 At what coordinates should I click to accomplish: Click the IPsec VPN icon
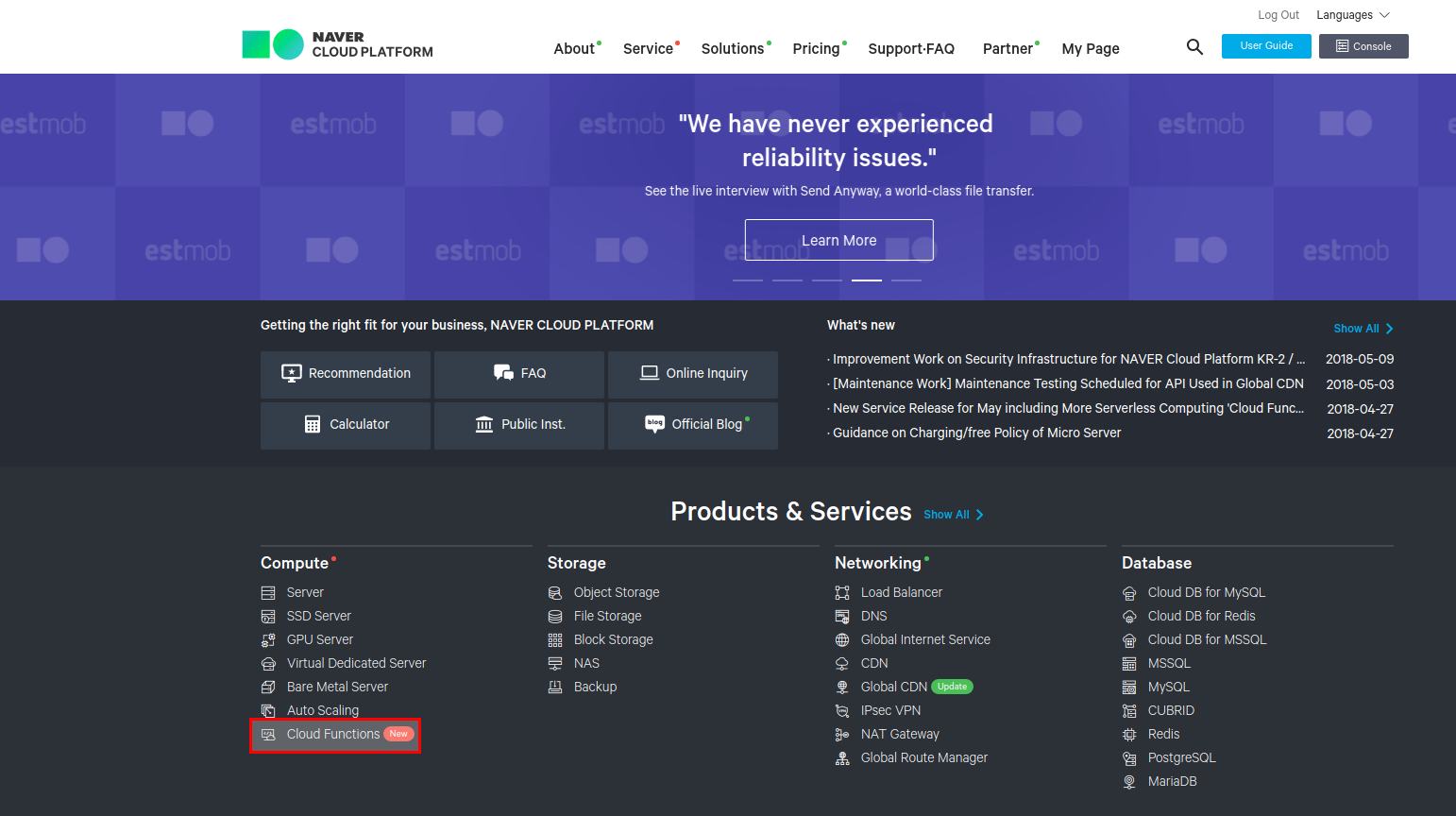(842, 710)
